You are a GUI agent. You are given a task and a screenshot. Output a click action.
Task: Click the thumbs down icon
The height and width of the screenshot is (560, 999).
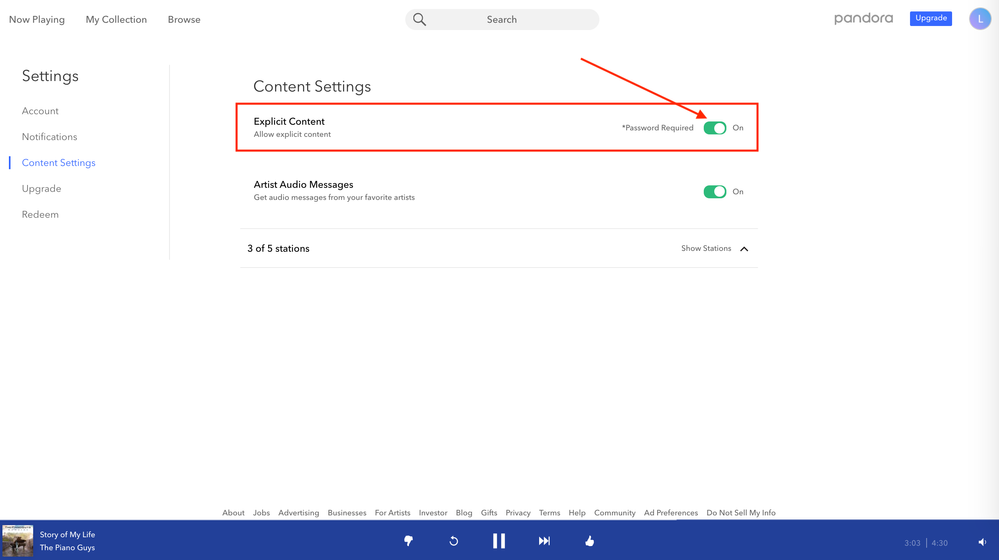408,541
